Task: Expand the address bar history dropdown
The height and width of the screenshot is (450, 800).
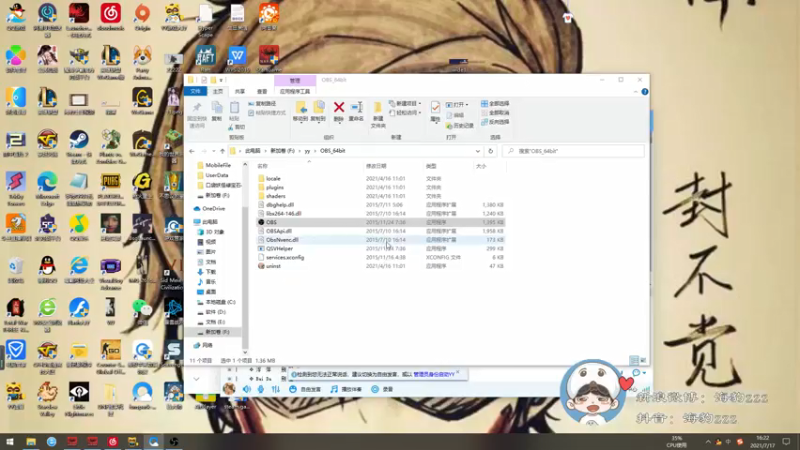Action: [478, 151]
